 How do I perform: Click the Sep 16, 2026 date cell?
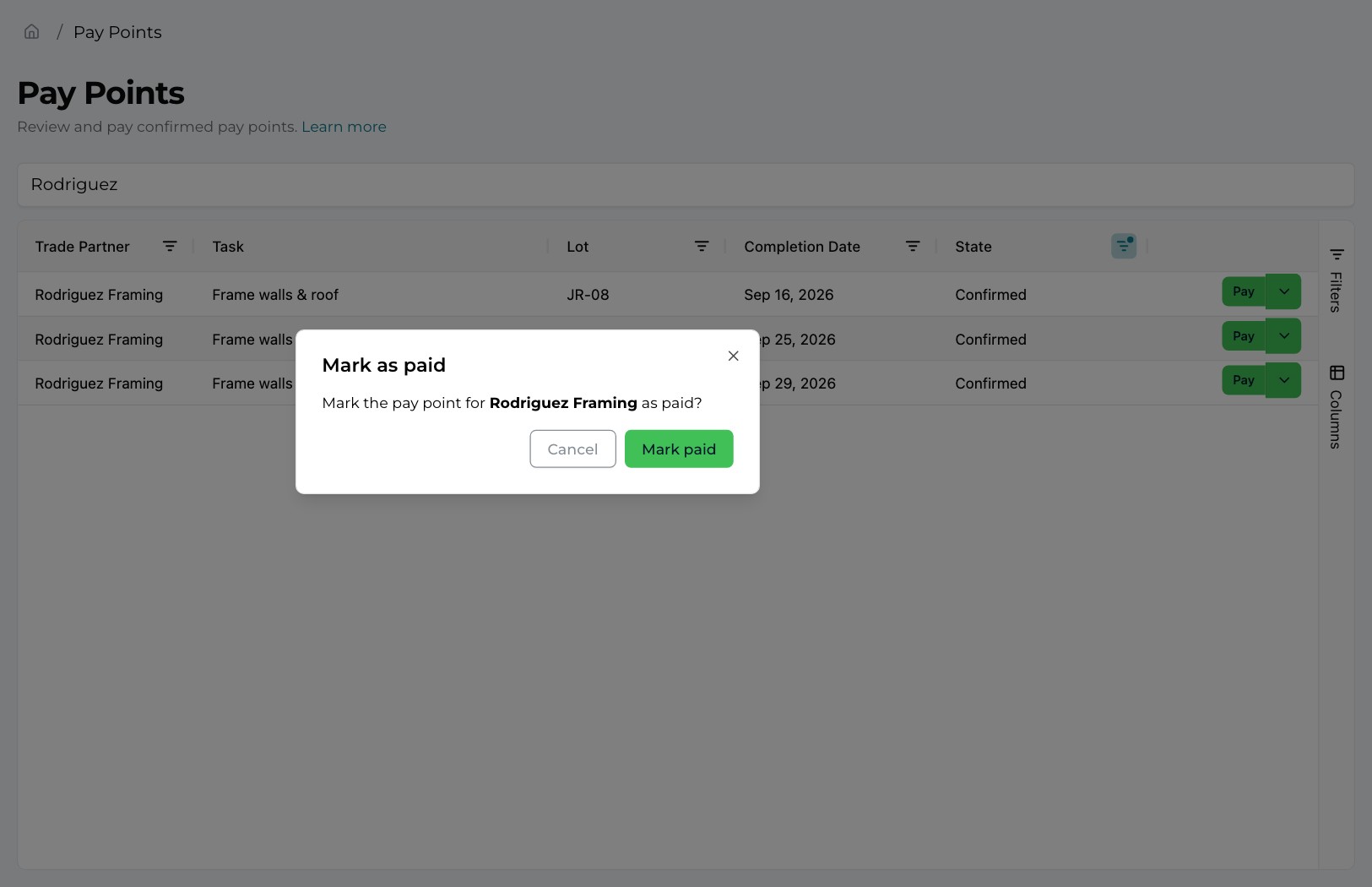[789, 295]
